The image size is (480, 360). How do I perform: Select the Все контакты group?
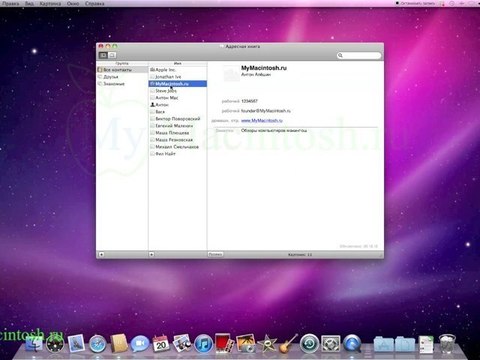[x=122, y=70]
